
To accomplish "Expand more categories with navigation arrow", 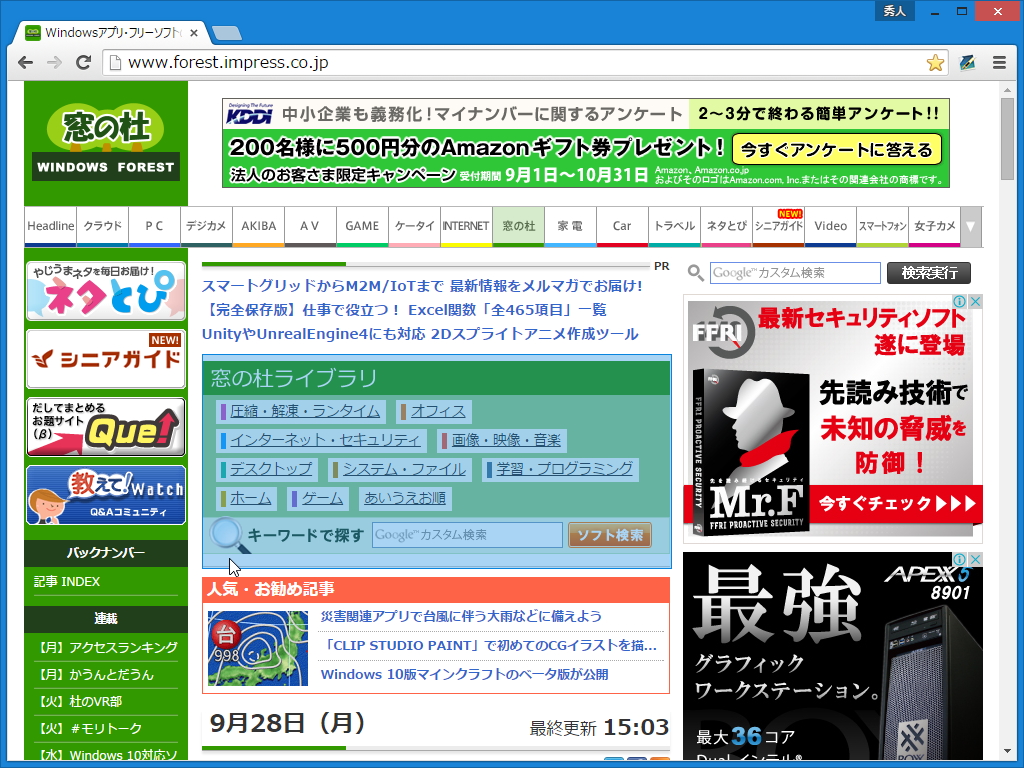I will tap(970, 226).
